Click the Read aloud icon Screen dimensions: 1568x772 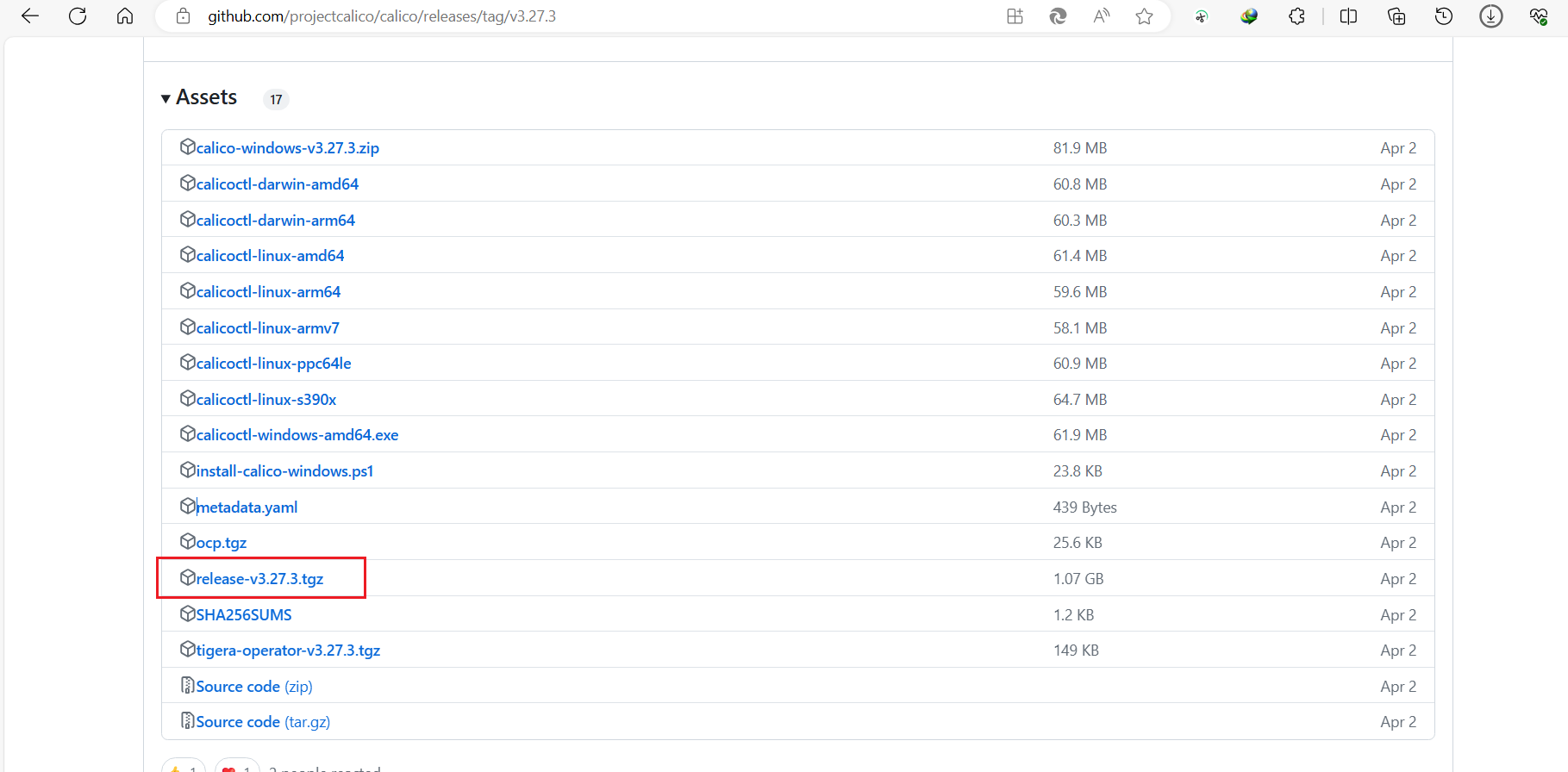click(x=1102, y=16)
